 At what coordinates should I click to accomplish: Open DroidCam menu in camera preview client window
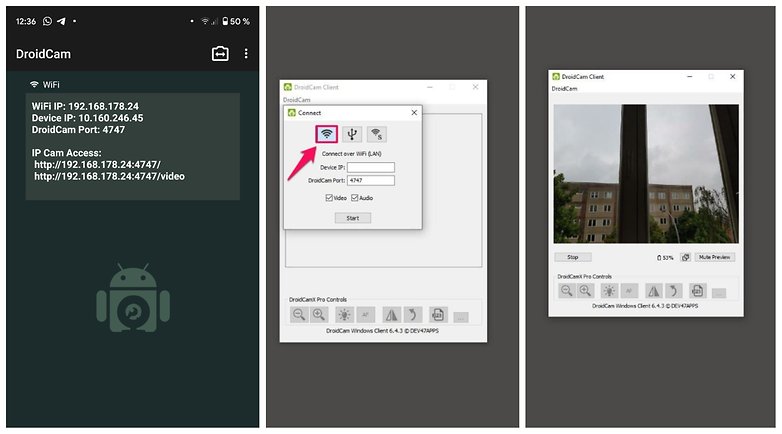[564, 89]
